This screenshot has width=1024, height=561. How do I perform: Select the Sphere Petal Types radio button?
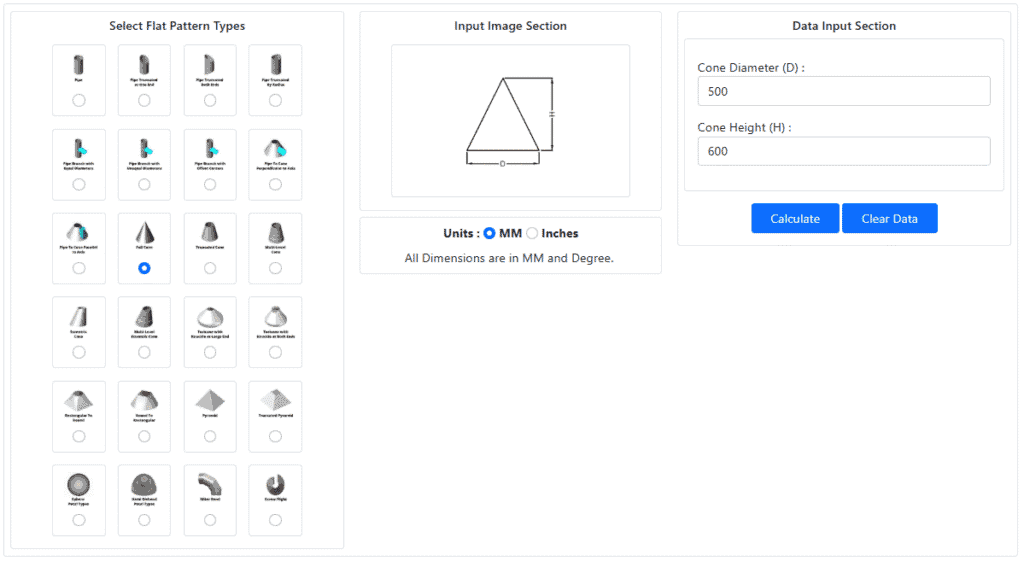[78, 520]
